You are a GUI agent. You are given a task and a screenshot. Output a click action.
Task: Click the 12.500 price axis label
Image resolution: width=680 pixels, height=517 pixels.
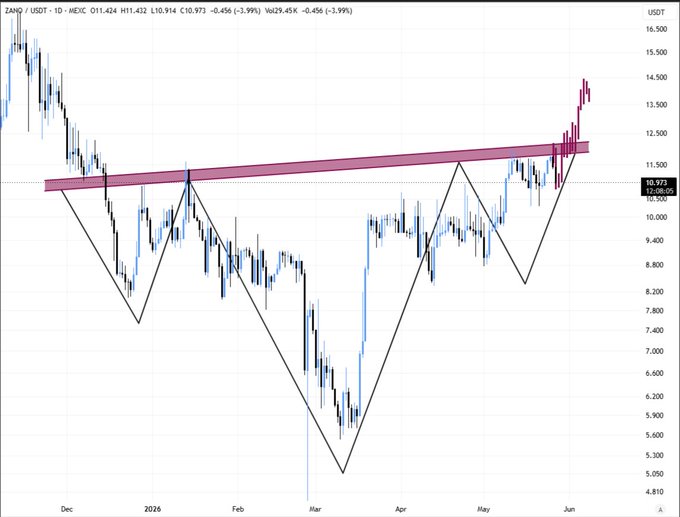[656, 133]
